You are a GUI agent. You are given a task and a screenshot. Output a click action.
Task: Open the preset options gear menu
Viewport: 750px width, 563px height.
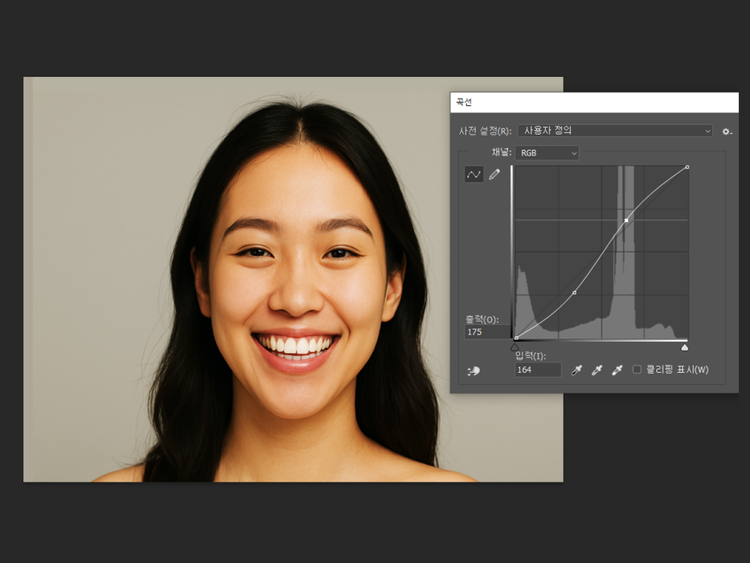(727, 131)
